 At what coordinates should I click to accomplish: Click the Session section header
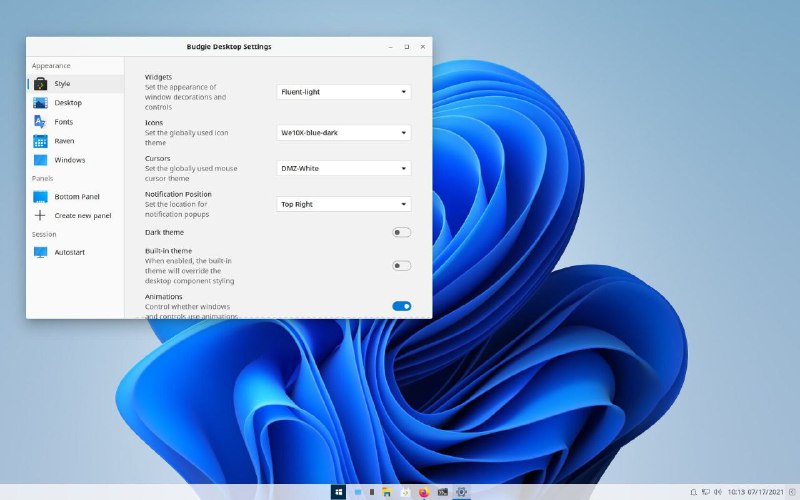[44, 234]
